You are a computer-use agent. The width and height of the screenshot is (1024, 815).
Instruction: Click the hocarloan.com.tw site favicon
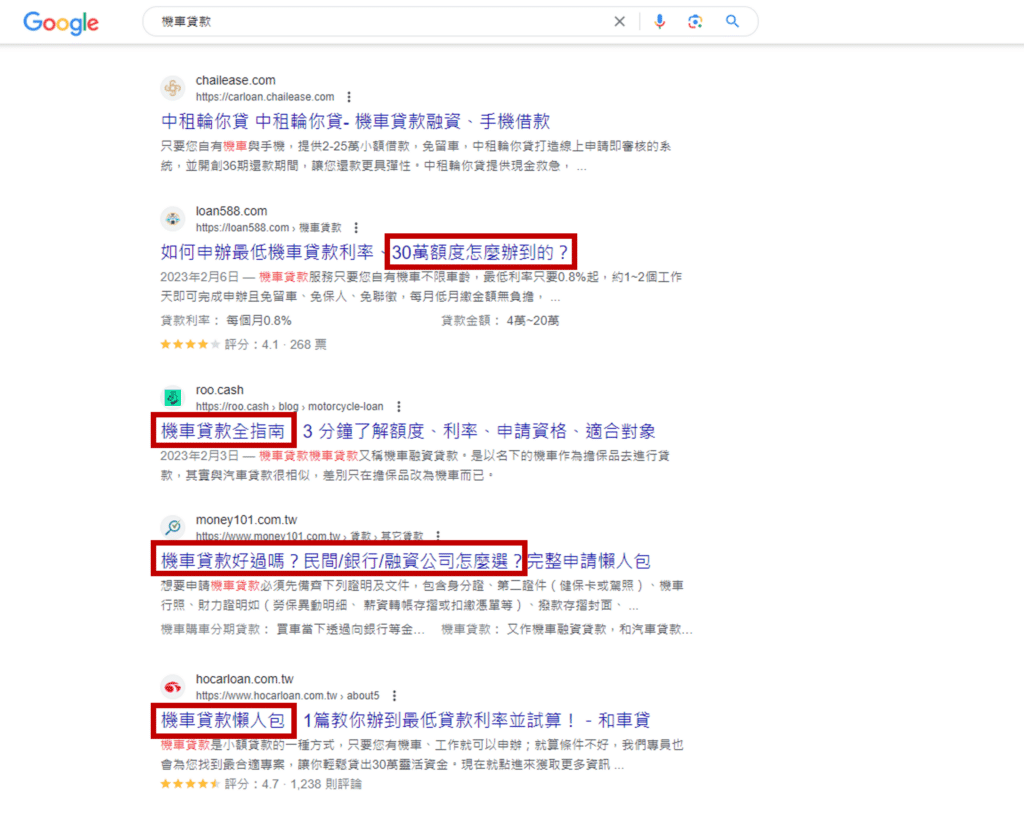point(173,686)
